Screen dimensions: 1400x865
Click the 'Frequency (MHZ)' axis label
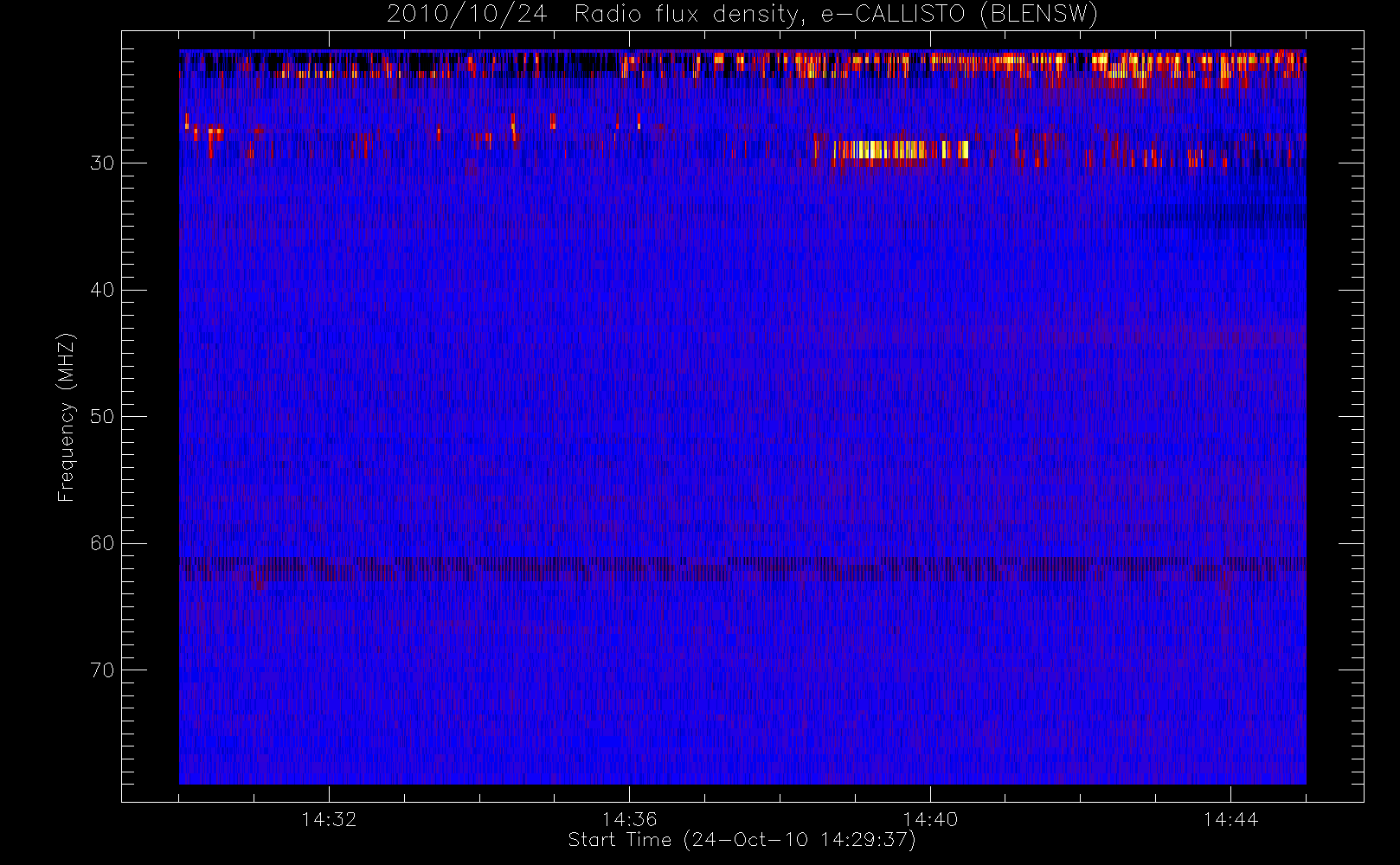coord(67,417)
